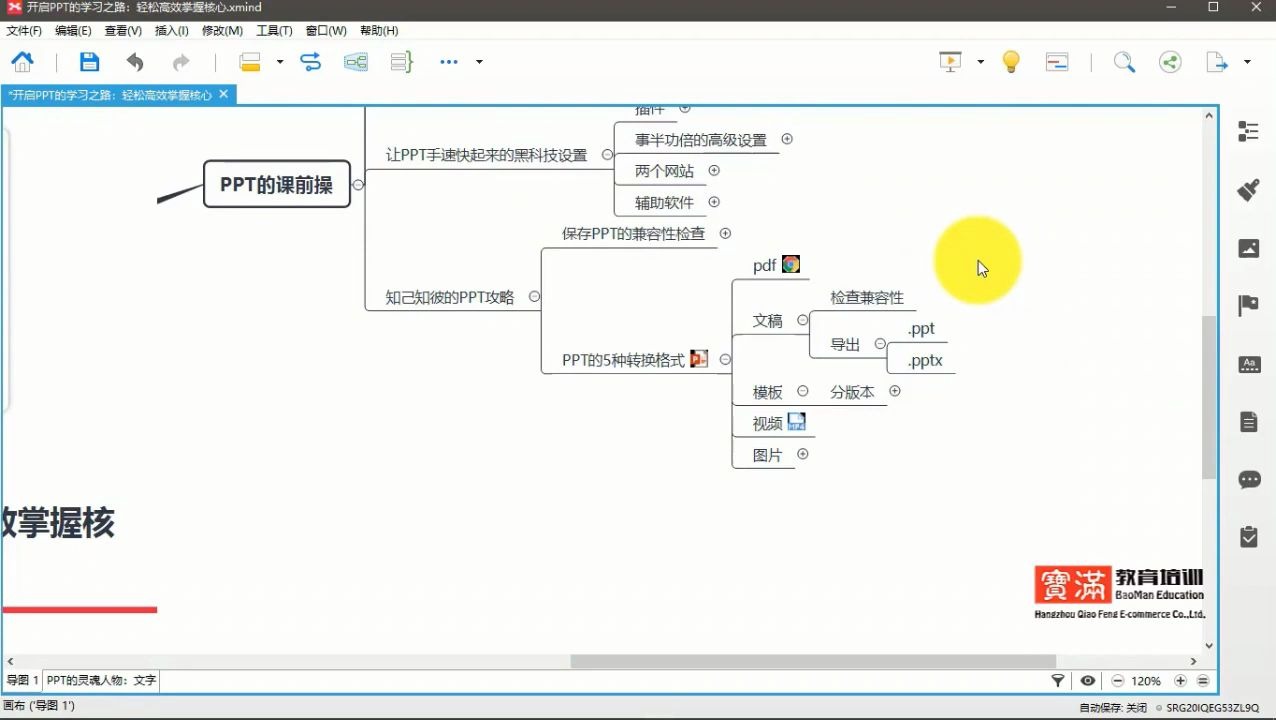This screenshot has height=720, width=1276.
Task: Open the 文件 menu
Action: pos(23,30)
